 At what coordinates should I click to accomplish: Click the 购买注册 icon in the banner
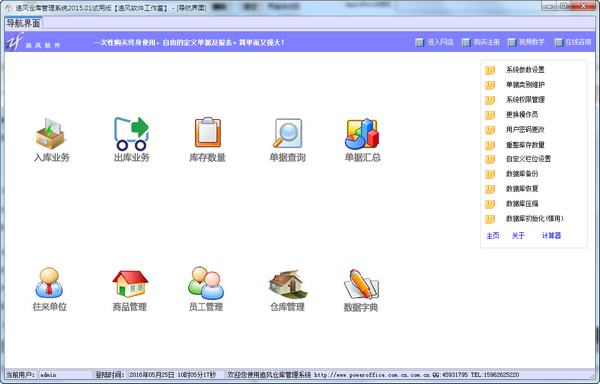pyautogui.click(x=466, y=42)
